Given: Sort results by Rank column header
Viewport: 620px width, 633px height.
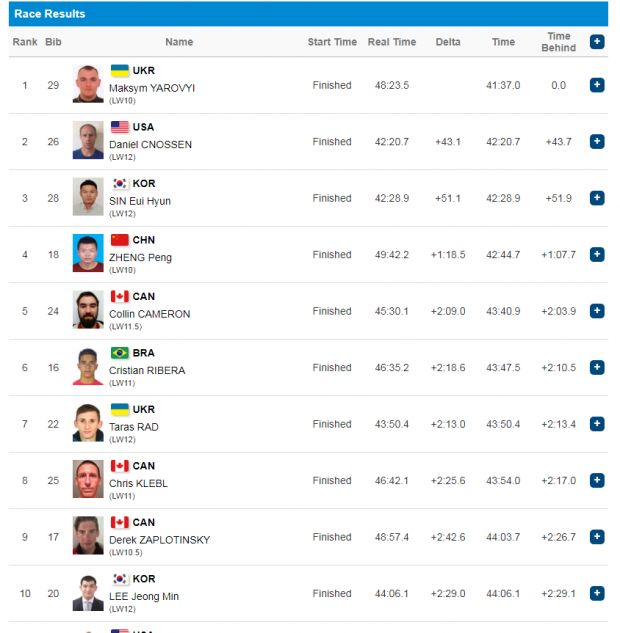Looking at the screenshot, I should pyautogui.click(x=25, y=42).
